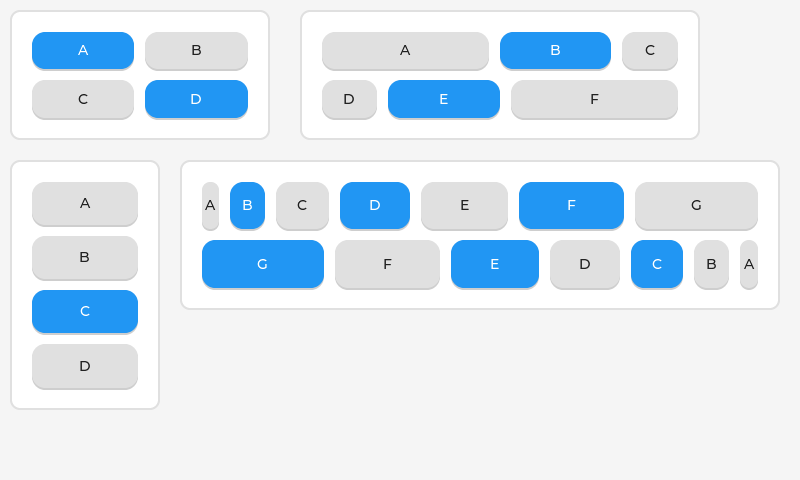Select wide gray F in the six-button panel
Screen dimensions: 800x480
tap(594, 98)
